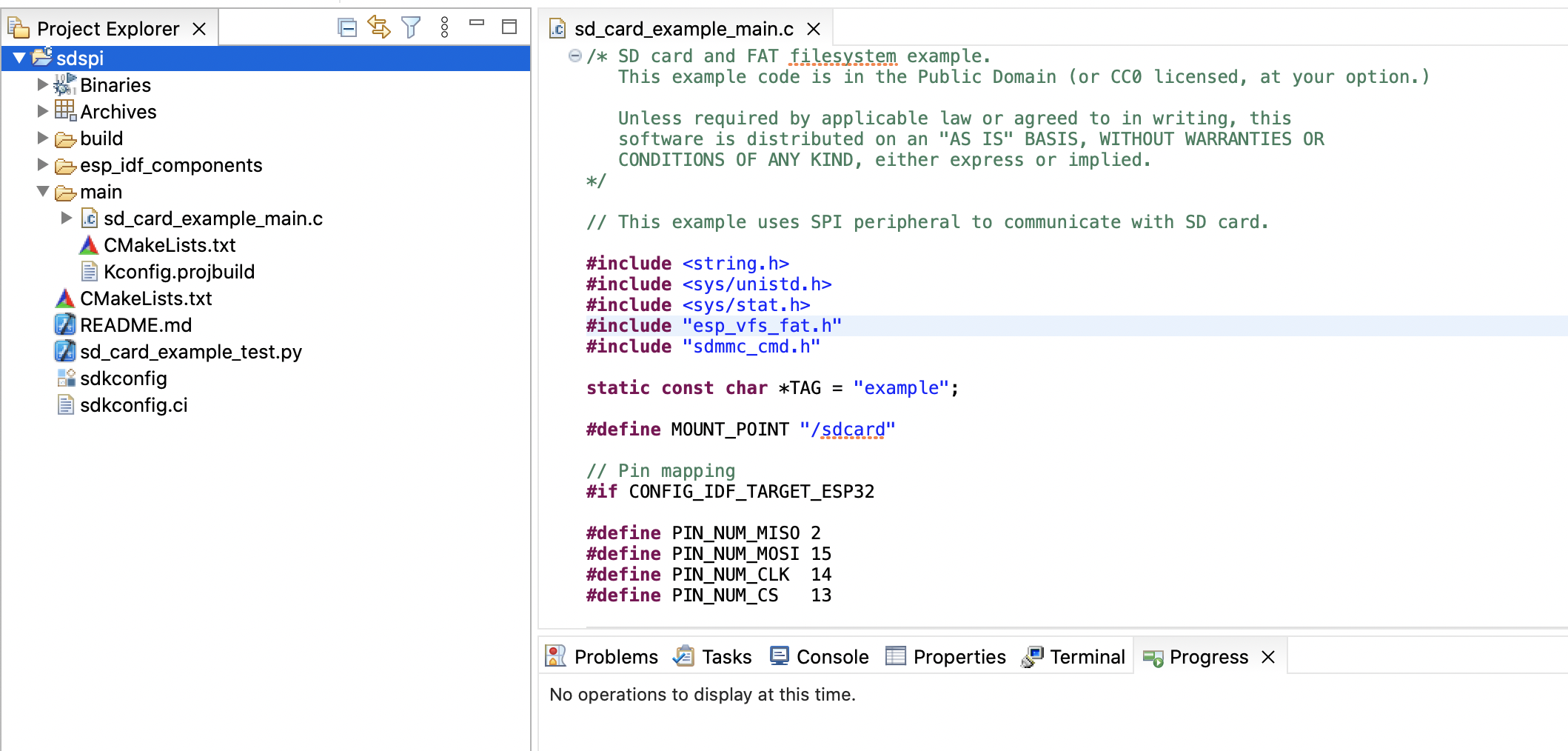Click the markdown icon beside README.md

pyautogui.click(x=64, y=324)
